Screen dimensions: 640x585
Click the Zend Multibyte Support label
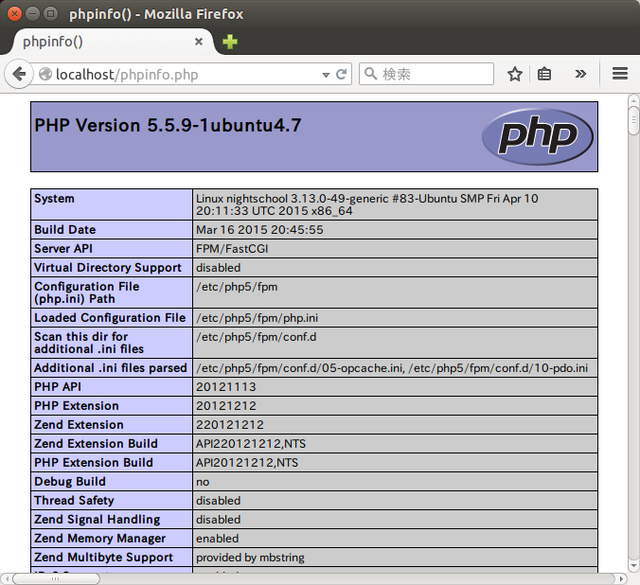[x=104, y=557]
